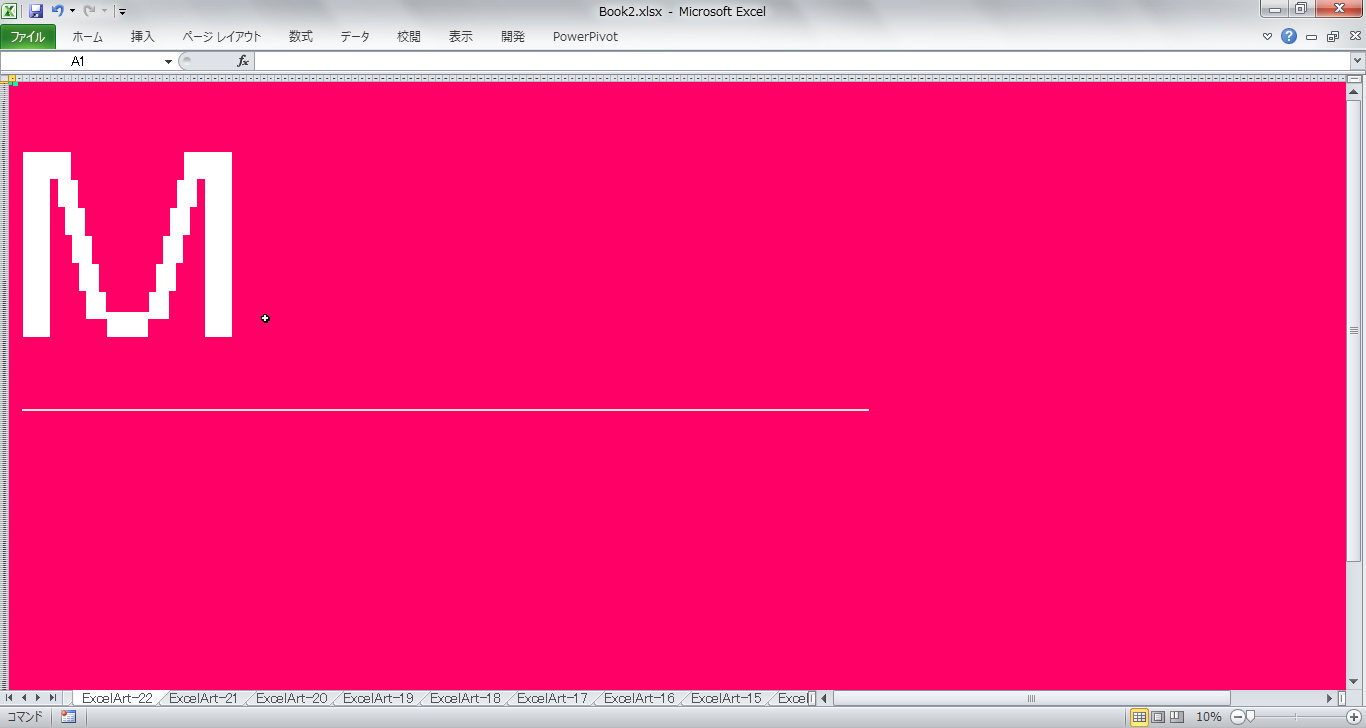1366x728 pixels.
Task: Open the ExcelArt-17 sheet tab
Action: coord(552,698)
